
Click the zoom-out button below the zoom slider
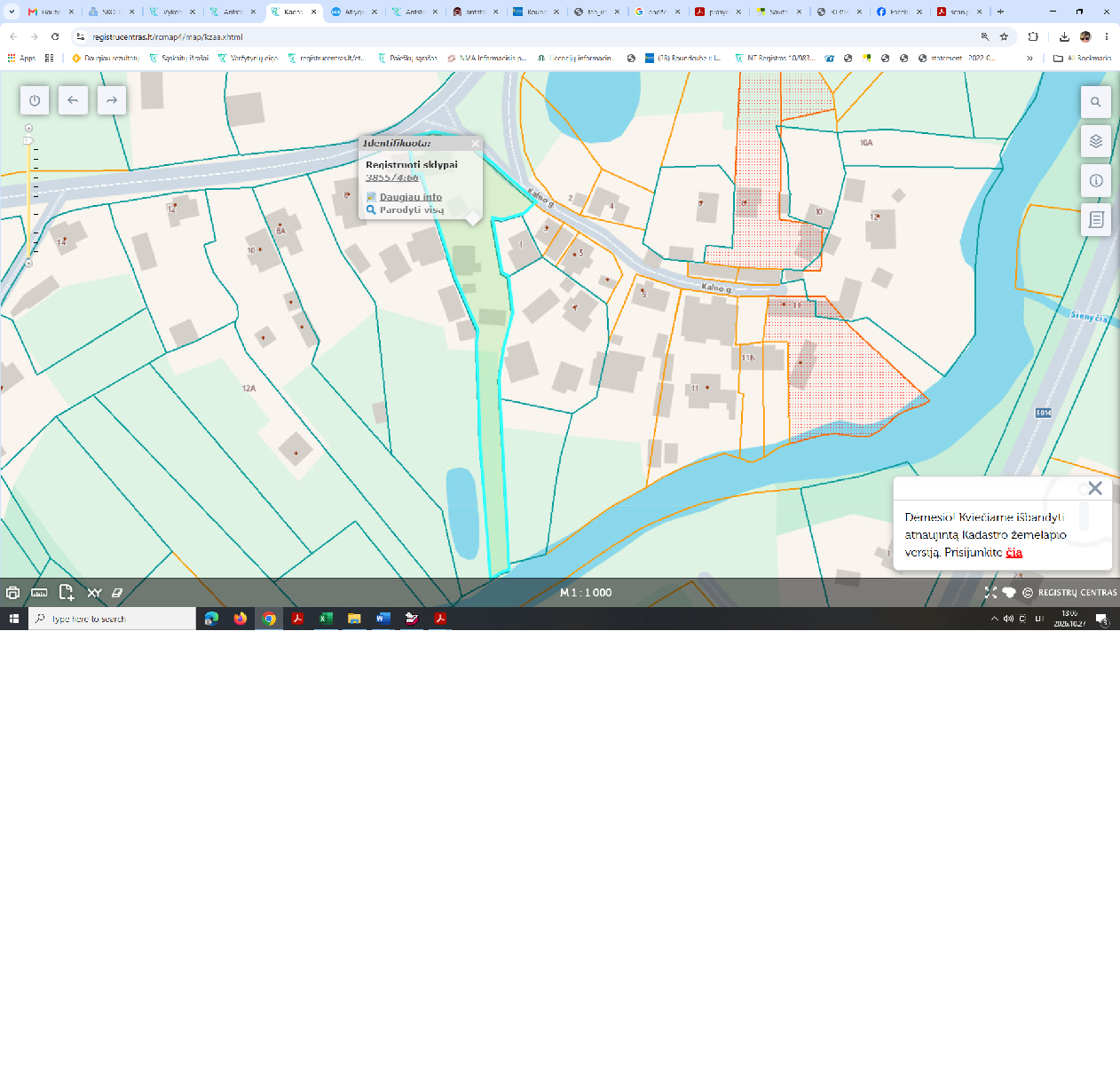(28, 264)
